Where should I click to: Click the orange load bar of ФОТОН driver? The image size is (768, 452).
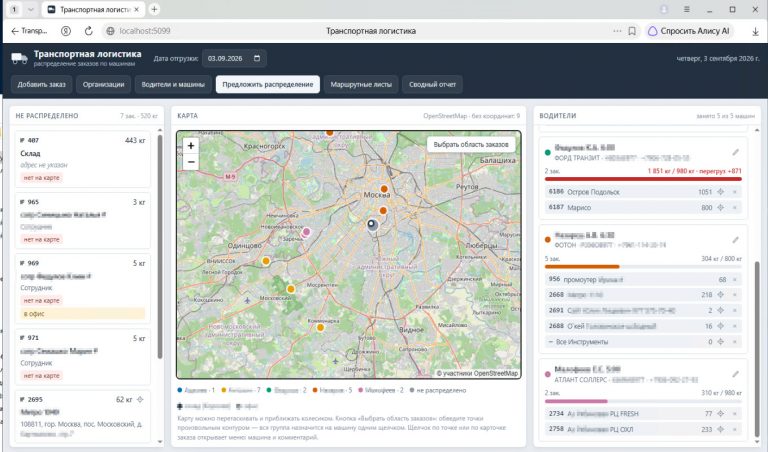click(582, 267)
